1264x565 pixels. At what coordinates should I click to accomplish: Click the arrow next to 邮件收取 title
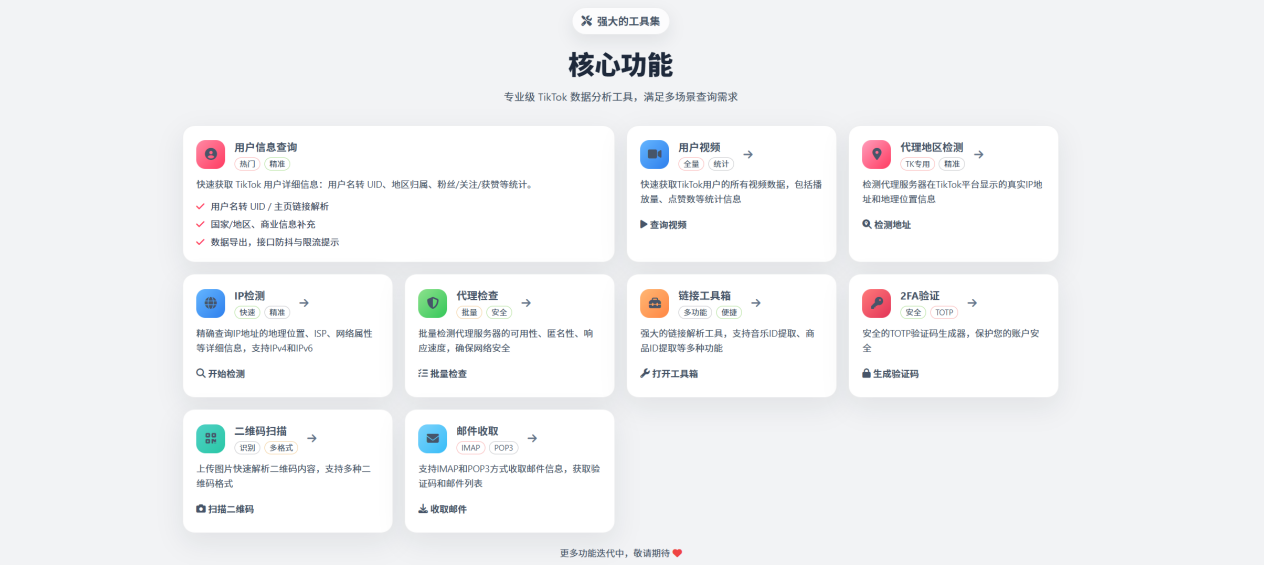point(532,438)
